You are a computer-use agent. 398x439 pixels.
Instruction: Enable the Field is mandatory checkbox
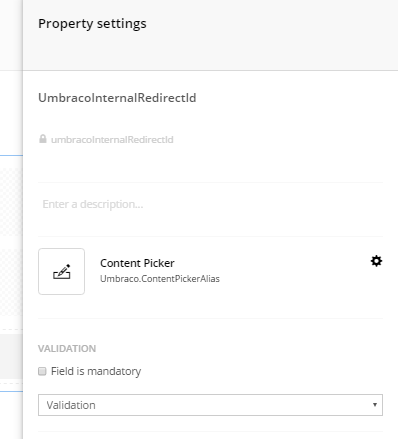tap(42, 371)
